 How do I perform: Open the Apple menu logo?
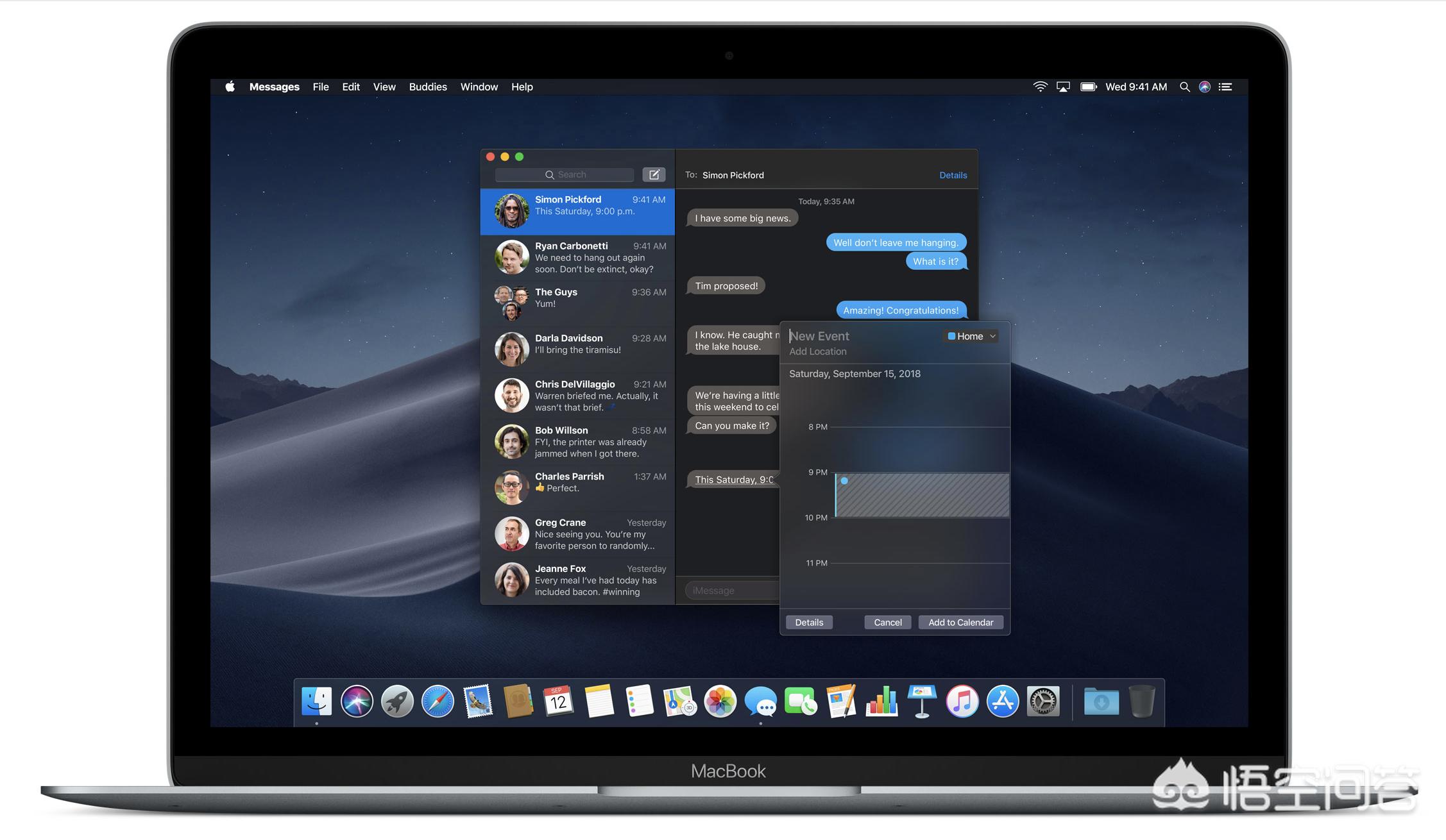pos(230,87)
